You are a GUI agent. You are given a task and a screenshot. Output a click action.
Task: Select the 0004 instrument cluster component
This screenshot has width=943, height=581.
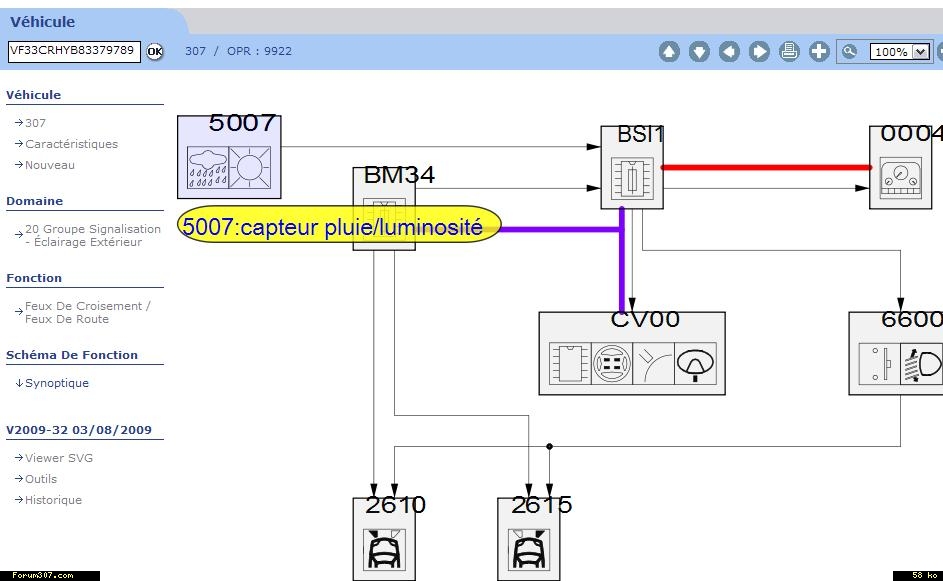pos(900,167)
